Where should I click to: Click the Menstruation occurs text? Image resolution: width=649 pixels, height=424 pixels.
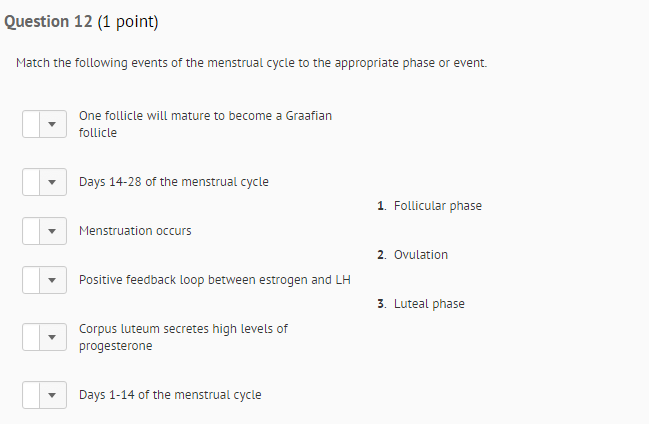coord(135,231)
